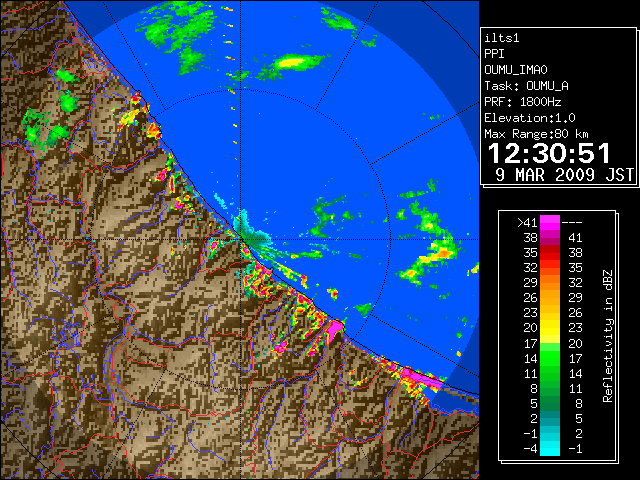Screen dimensions: 640x480
Task: Pick the dark green 5–8 dBZ swatch
Action: point(550,403)
